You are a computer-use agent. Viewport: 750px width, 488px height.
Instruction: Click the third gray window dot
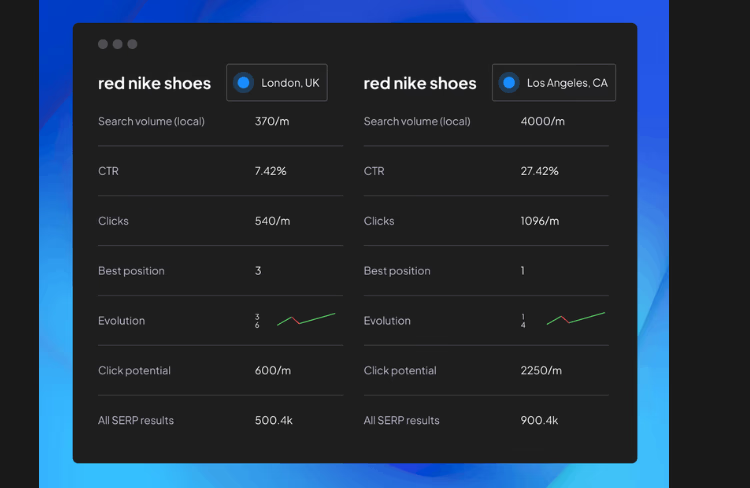coord(132,44)
